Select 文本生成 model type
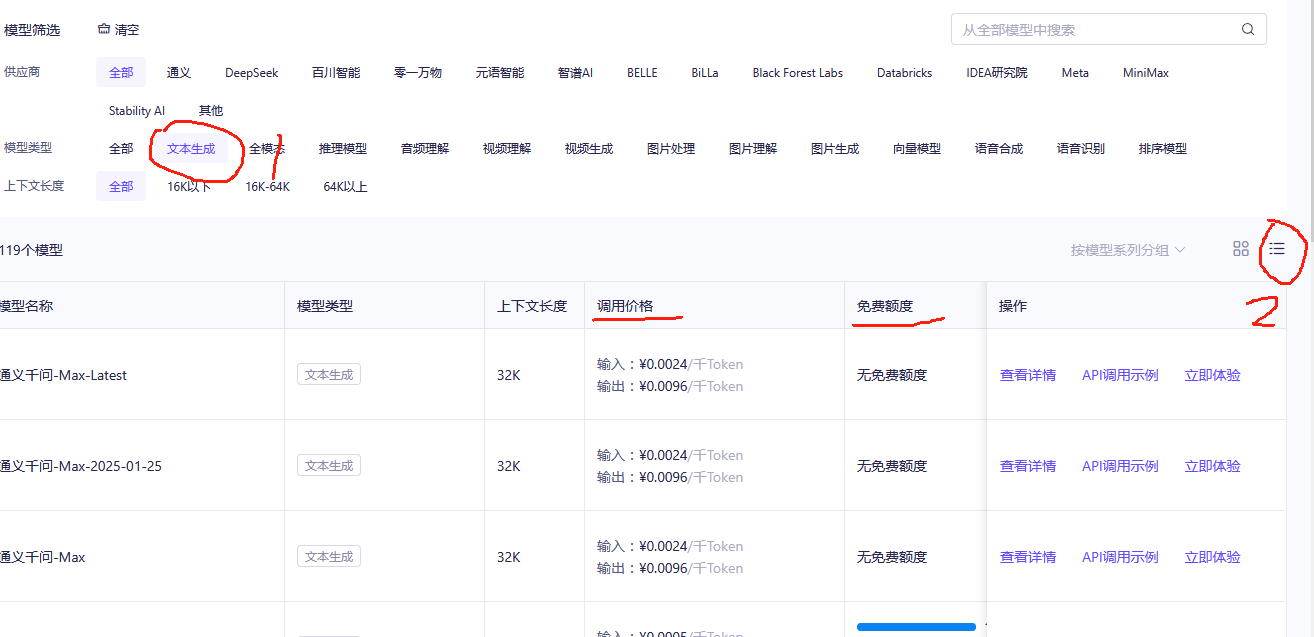Image resolution: width=1314 pixels, height=637 pixels. [191, 149]
